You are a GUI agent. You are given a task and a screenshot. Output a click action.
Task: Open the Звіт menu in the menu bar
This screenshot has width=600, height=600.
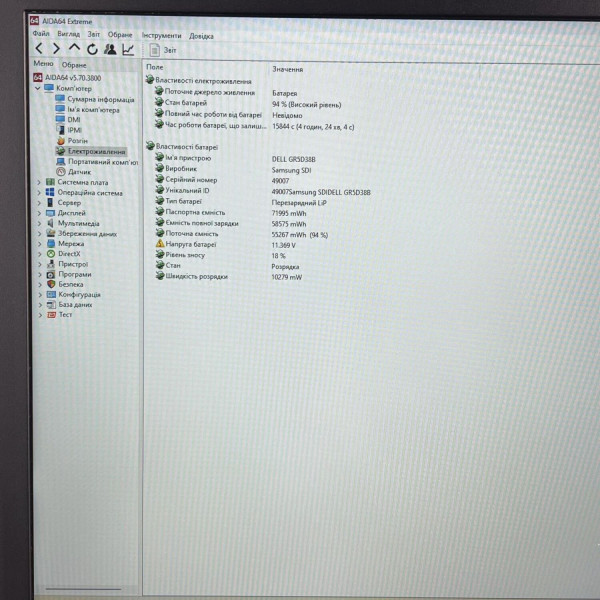click(94, 34)
